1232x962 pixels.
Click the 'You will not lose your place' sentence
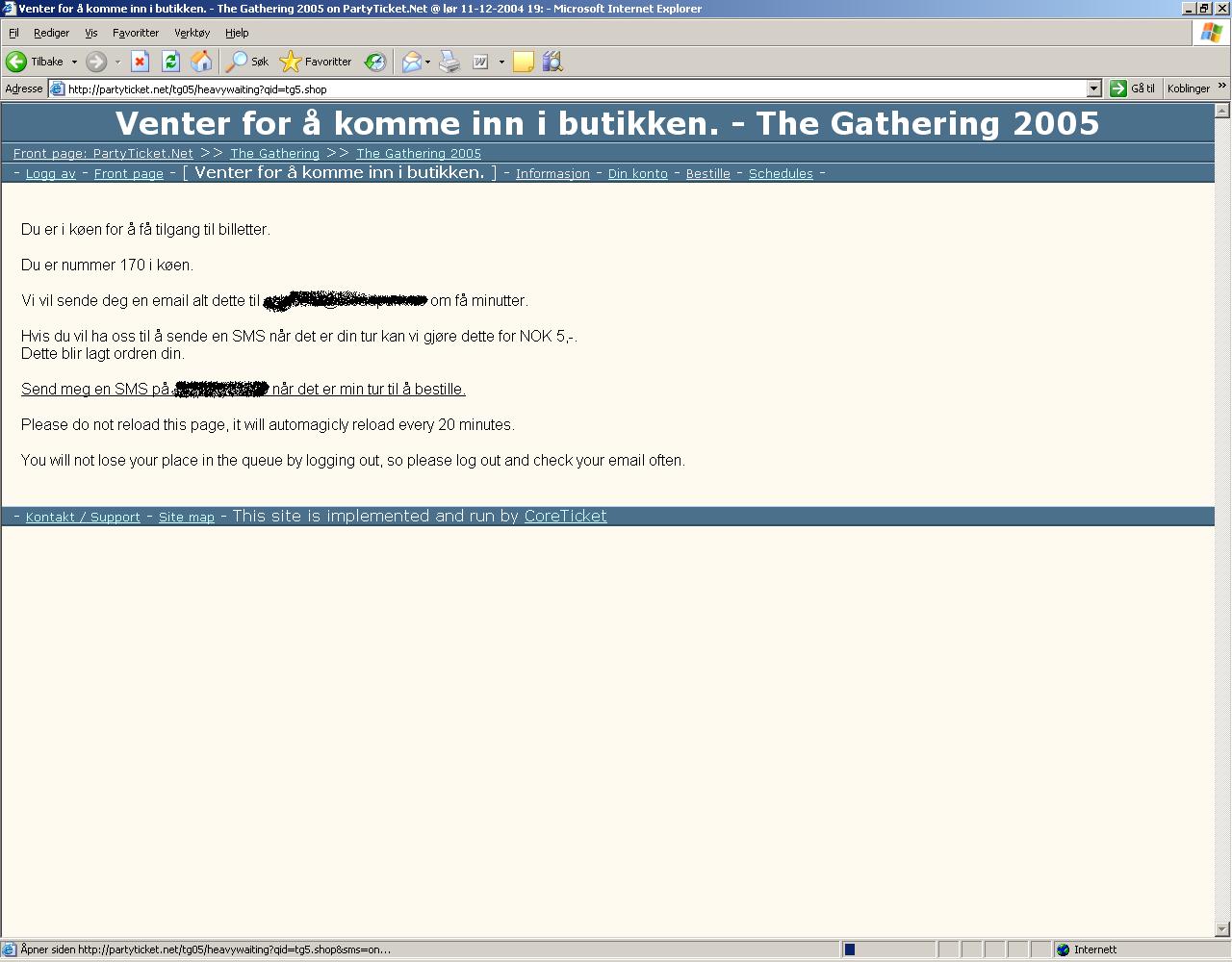353,460
